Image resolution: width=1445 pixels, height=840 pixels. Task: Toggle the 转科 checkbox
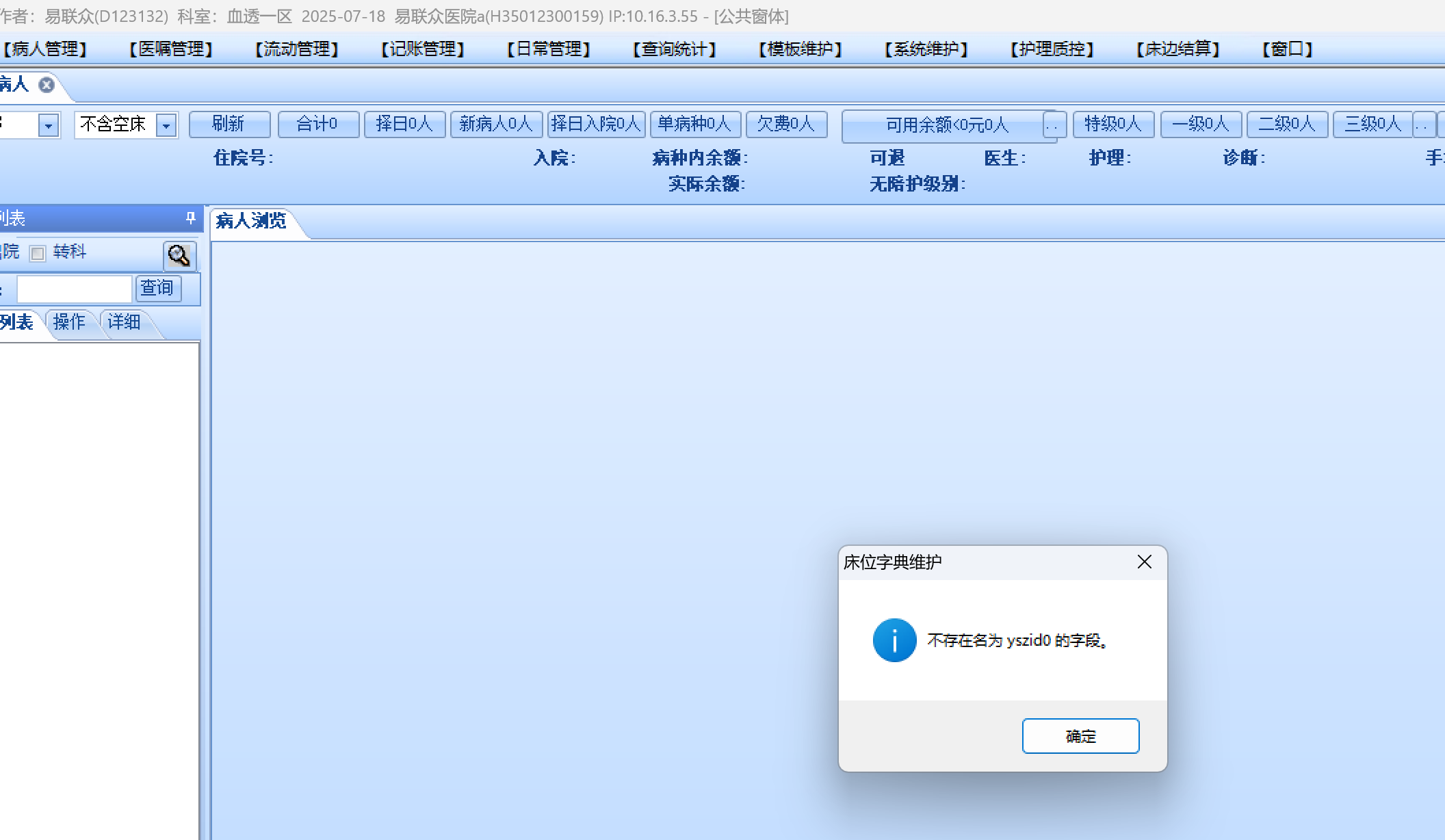(x=38, y=254)
